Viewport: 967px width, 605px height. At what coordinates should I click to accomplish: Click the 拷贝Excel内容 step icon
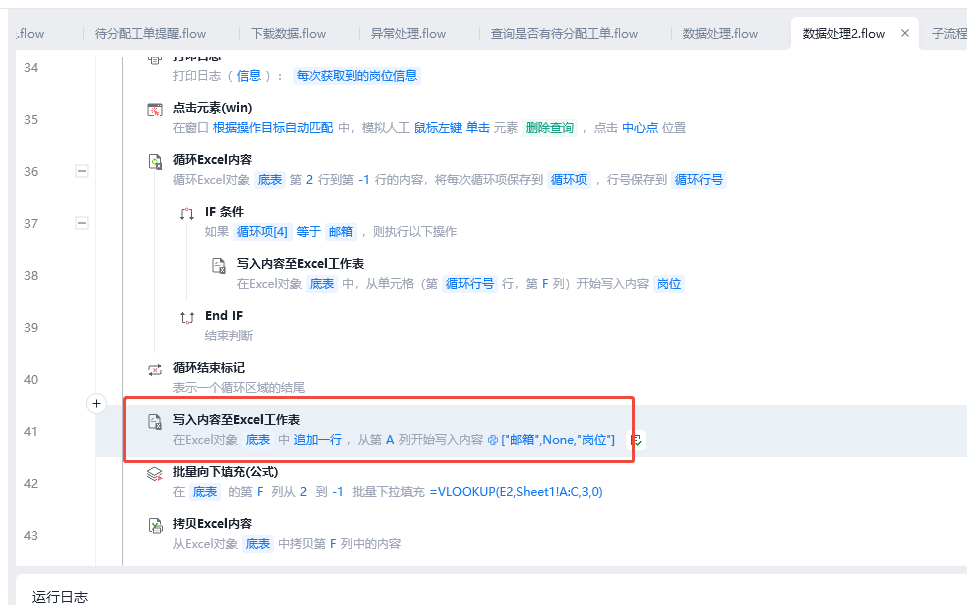[x=155, y=525]
